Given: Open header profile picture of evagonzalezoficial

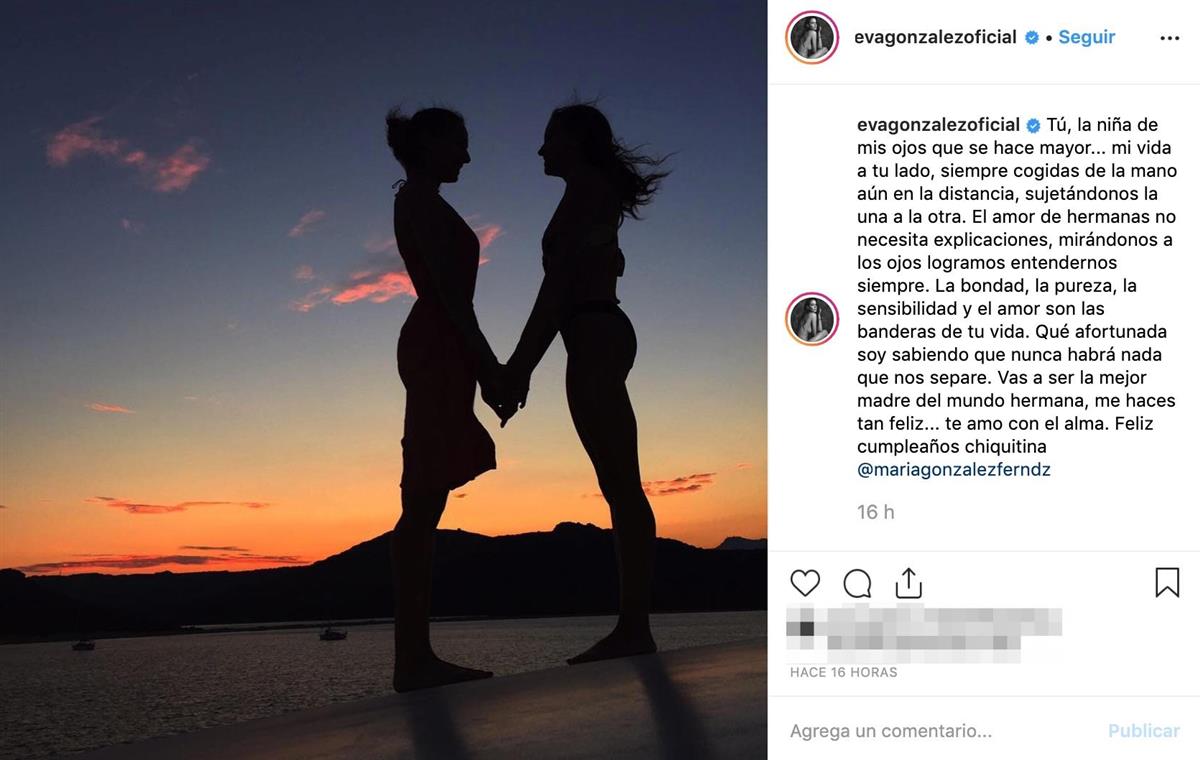Looking at the screenshot, I should pos(812,38).
